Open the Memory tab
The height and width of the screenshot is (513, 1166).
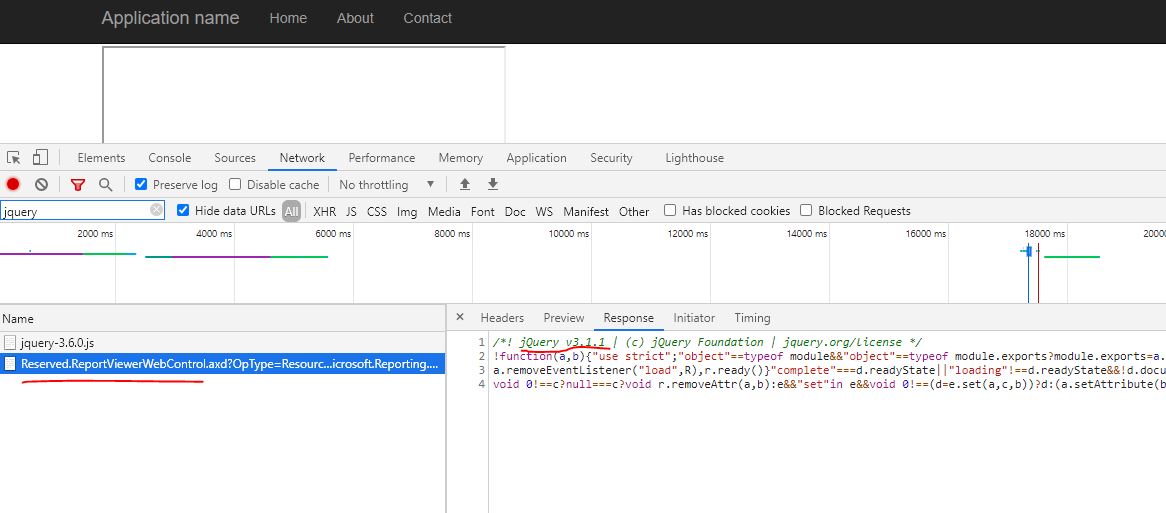[x=460, y=158]
